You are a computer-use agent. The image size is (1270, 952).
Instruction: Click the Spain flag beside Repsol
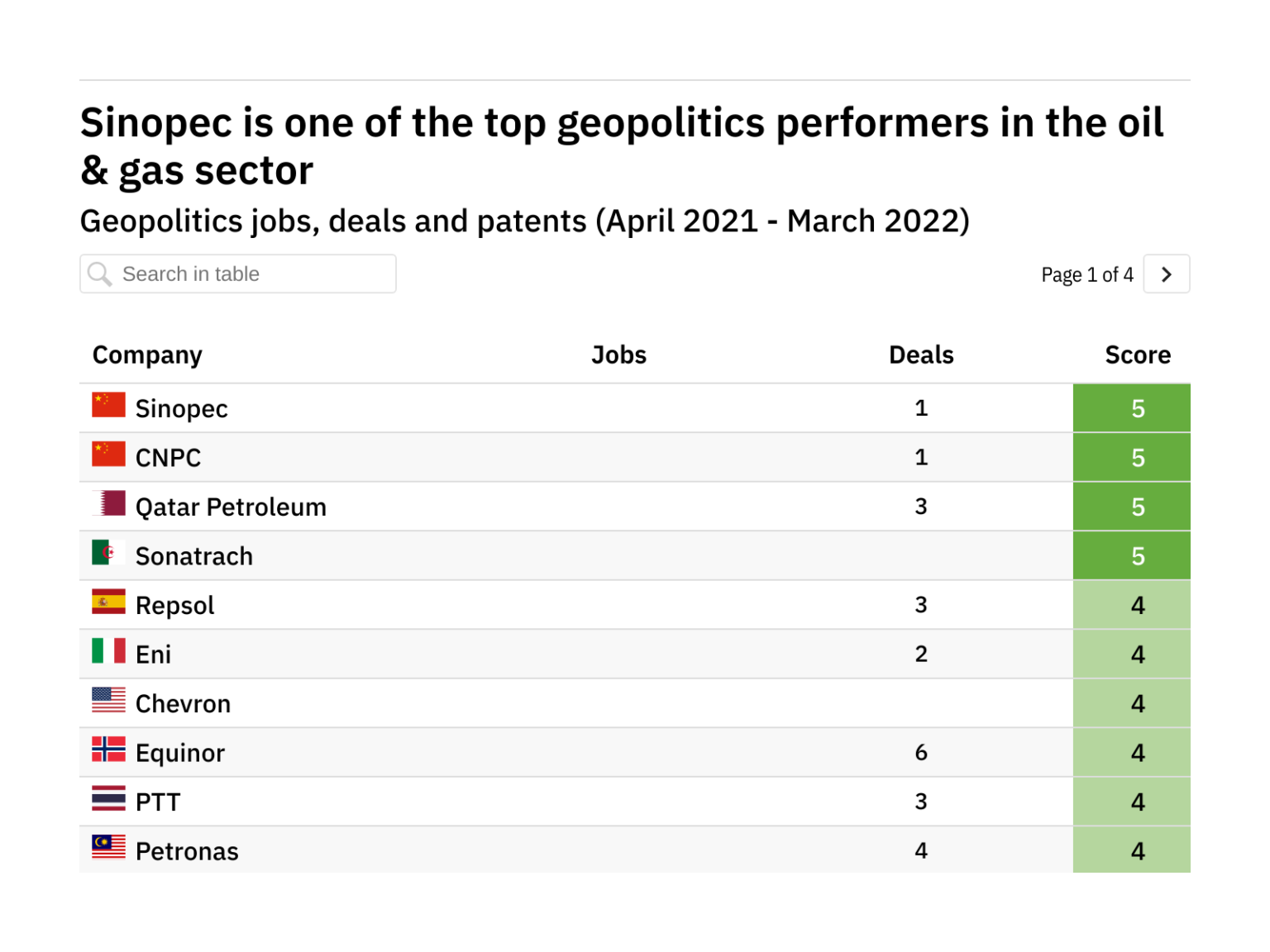click(108, 602)
